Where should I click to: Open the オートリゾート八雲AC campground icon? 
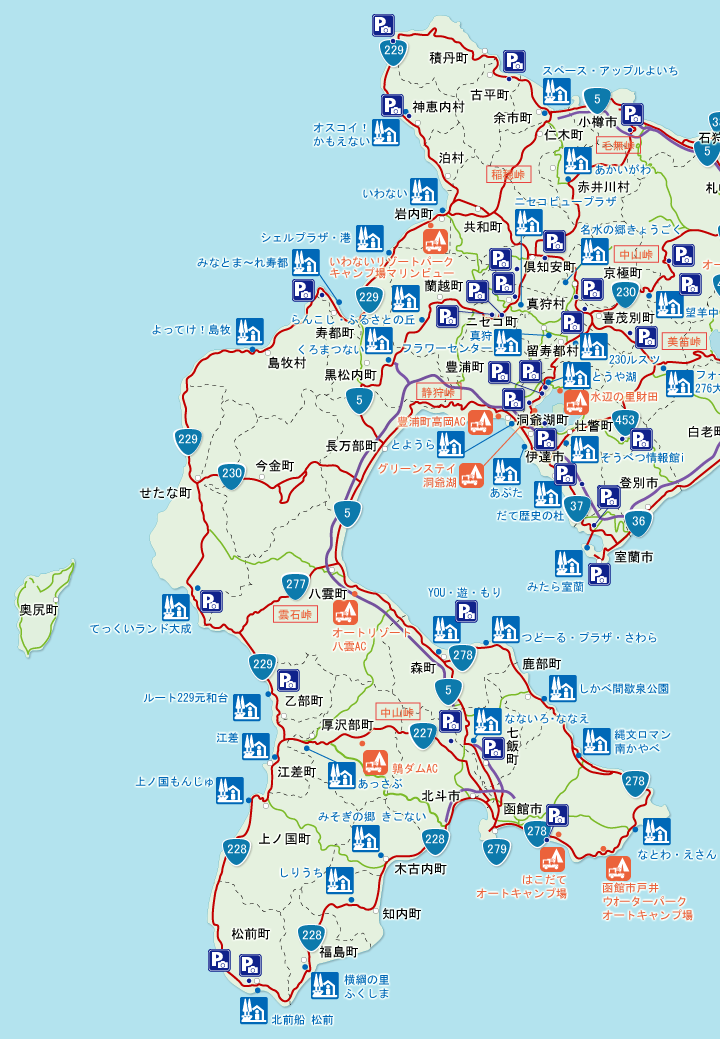[x=346, y=612]
